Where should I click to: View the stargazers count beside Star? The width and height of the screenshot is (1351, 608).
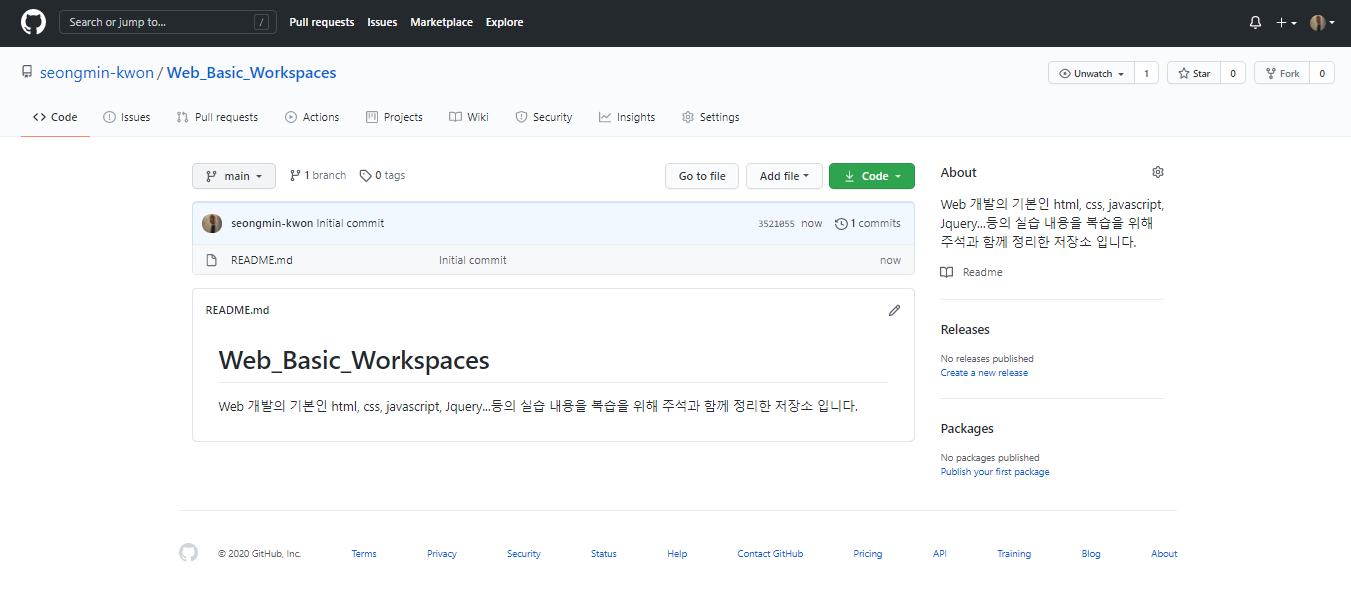[1233, 73]
